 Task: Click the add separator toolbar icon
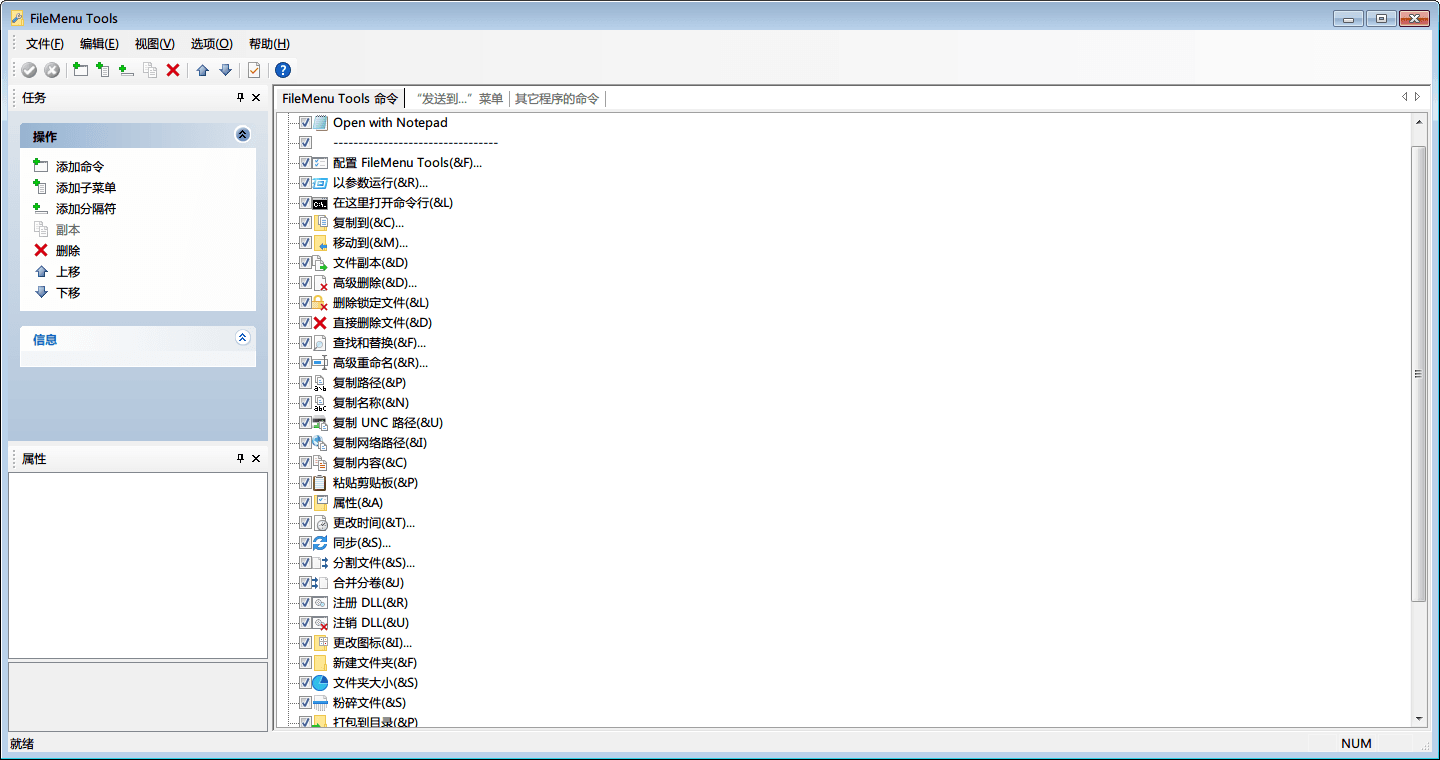pos(126,70)
